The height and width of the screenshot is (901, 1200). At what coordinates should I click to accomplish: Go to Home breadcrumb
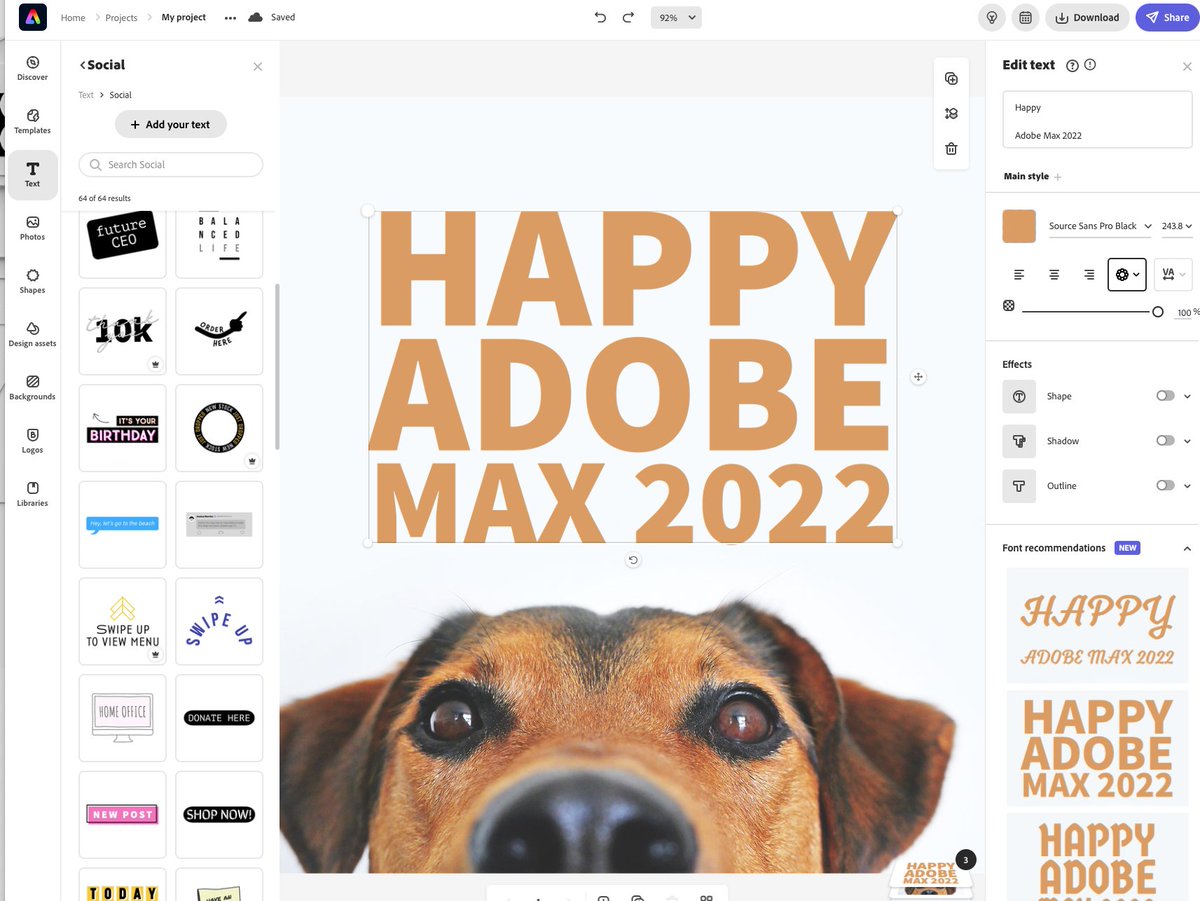pos(73,18)
